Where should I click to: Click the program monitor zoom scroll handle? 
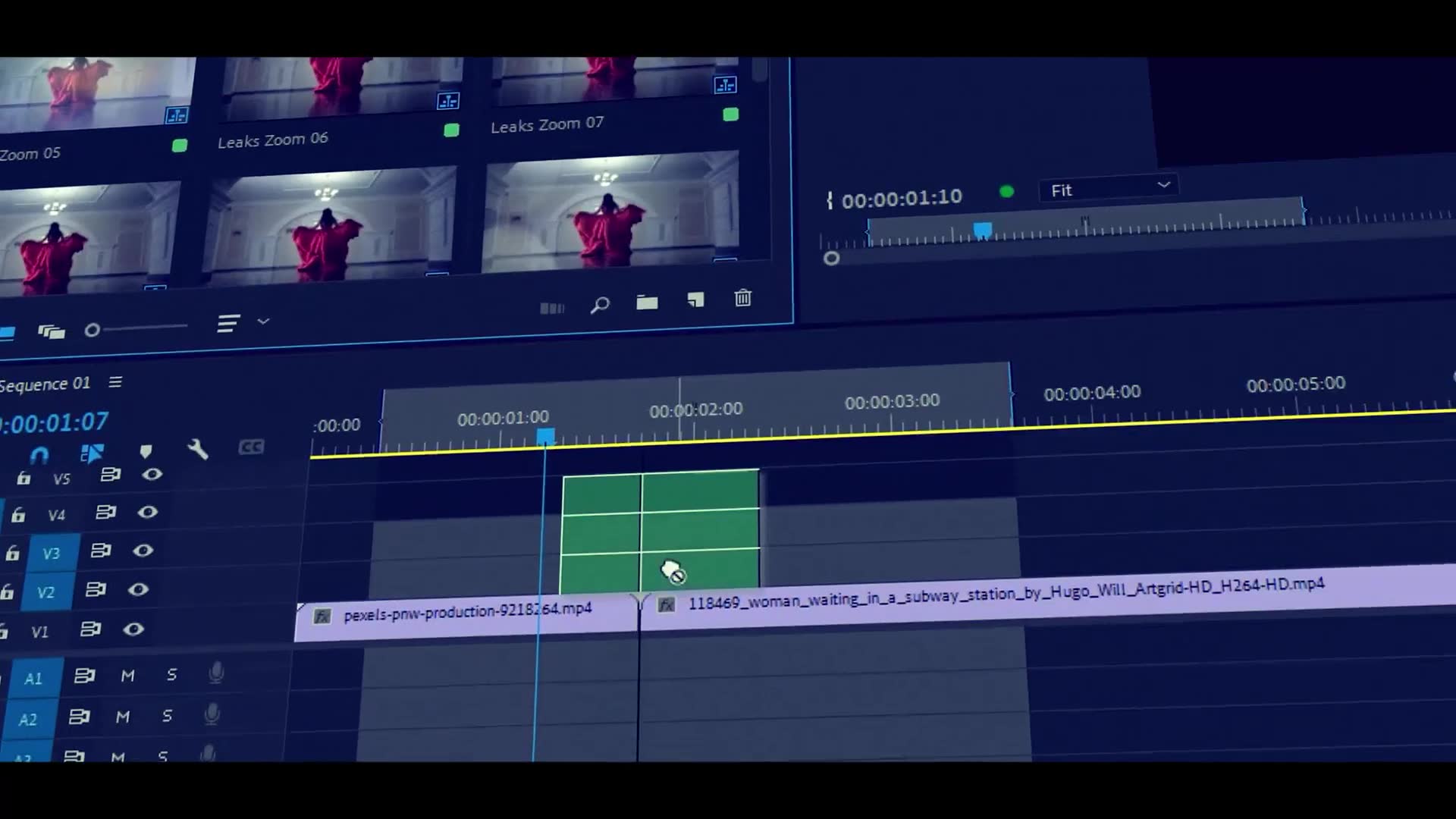[x=831, y=258]
